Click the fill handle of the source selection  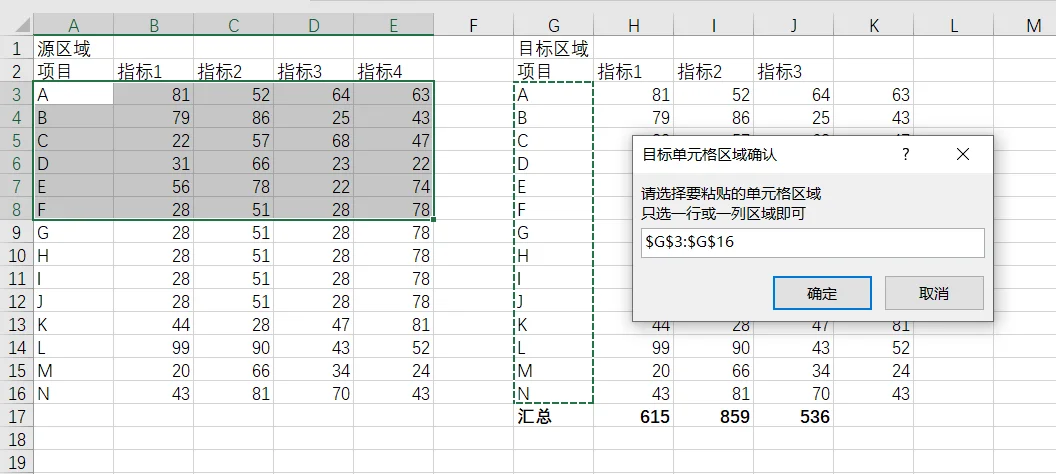(434, 220)
